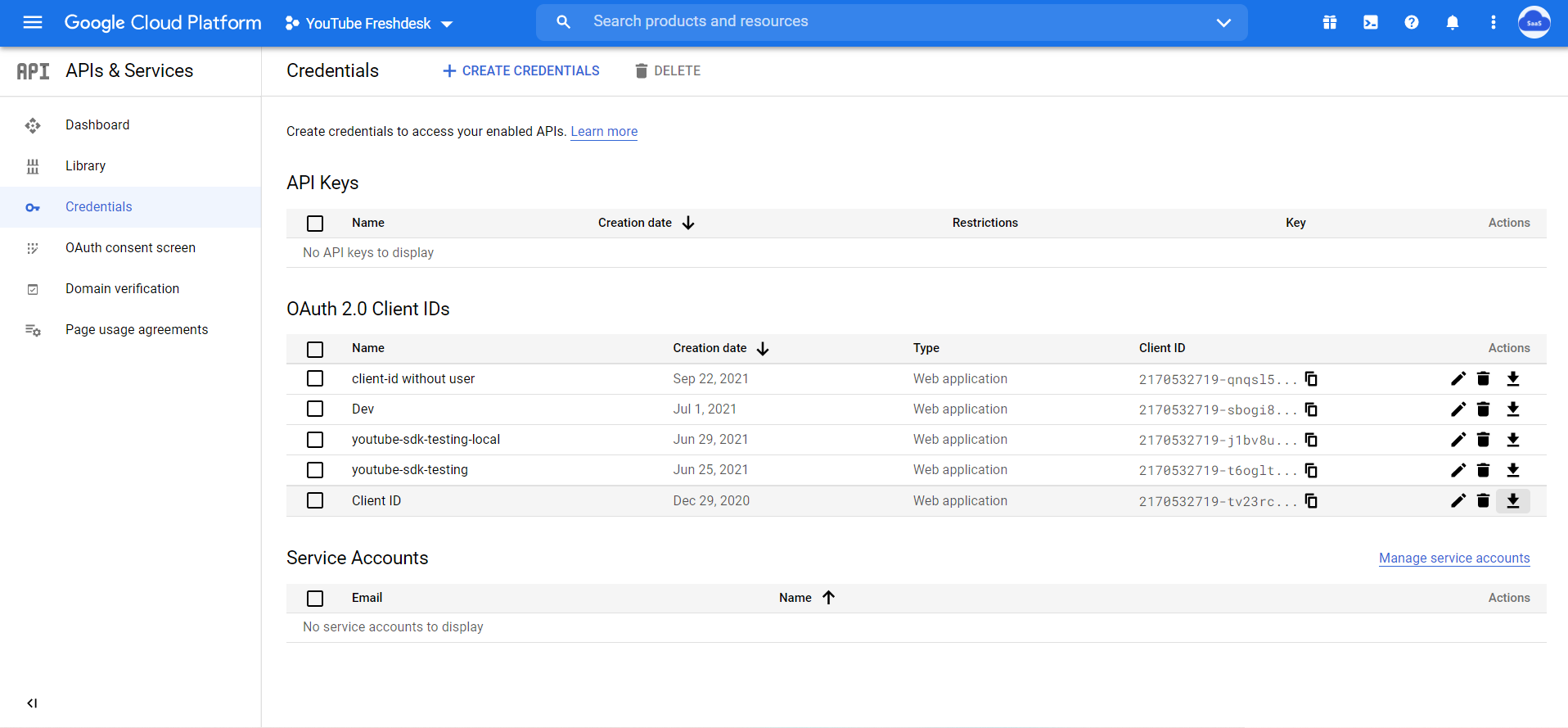1568x728 pixels.
Task: Open the YouTube Freshdesk project selector
Action: (368, 23)
